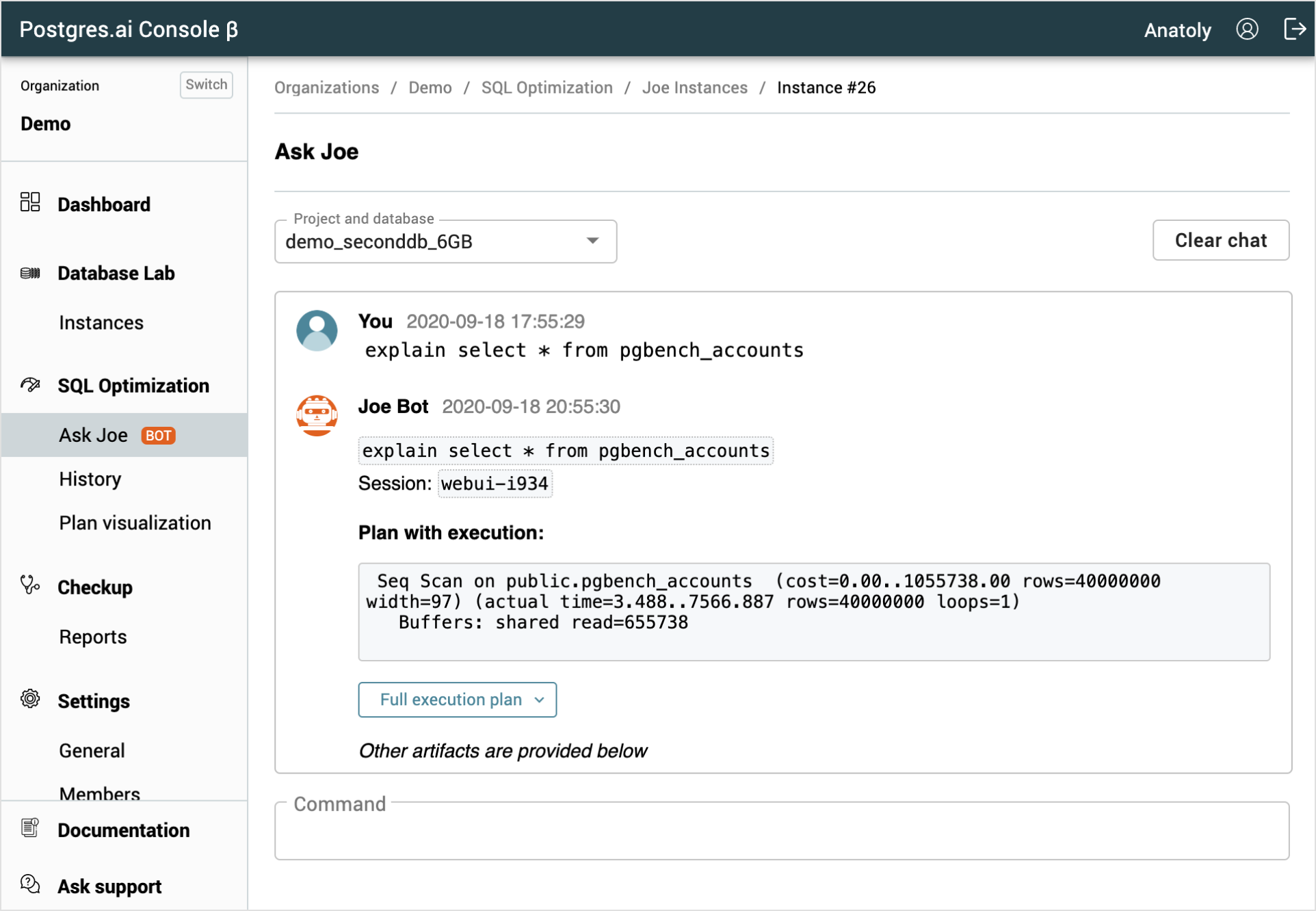Click the Ask Joe page heading
The image size is (1316, 911).
point(317,151)
